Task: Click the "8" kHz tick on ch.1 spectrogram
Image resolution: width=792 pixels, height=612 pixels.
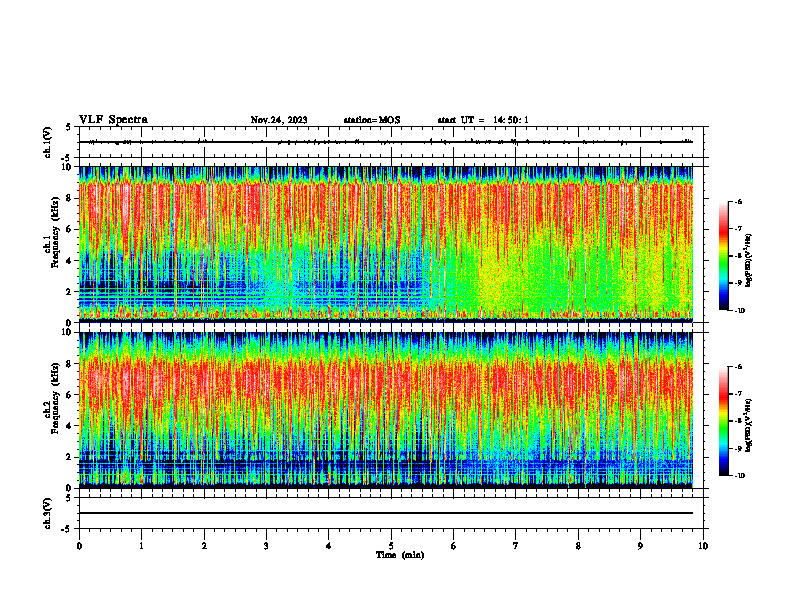Action: click(x=70, y=198)
